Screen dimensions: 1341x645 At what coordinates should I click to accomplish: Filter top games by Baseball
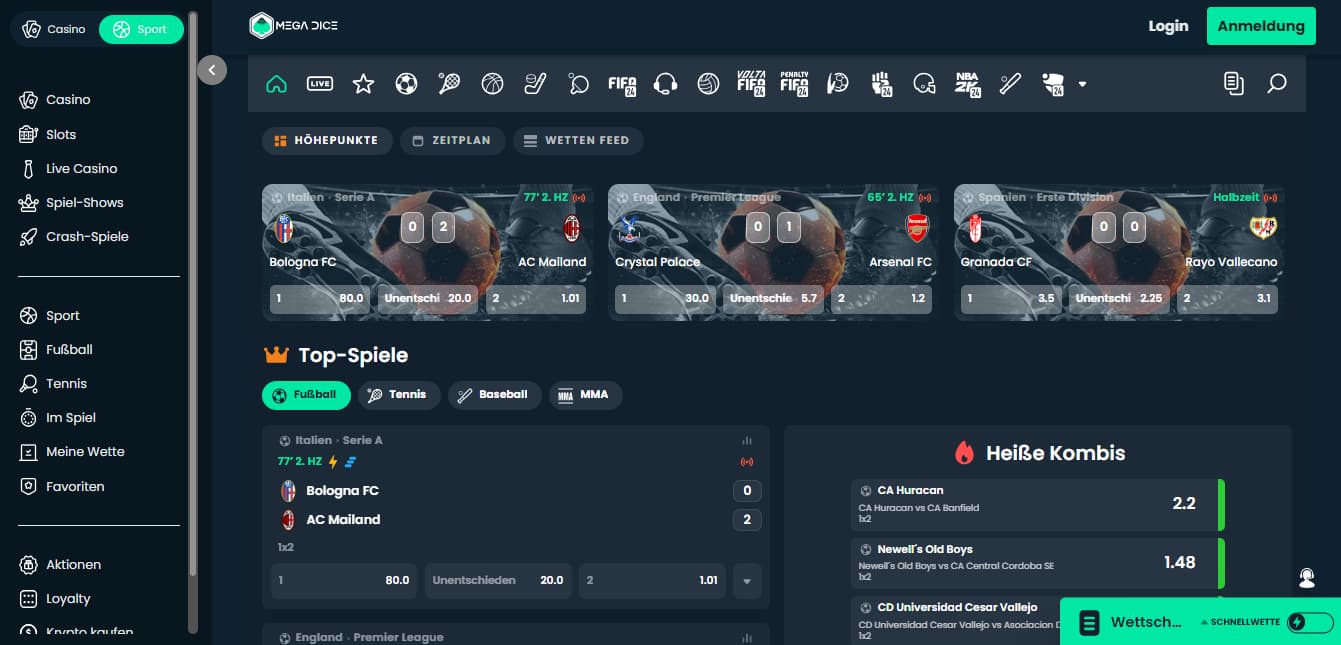pos(495,395)
